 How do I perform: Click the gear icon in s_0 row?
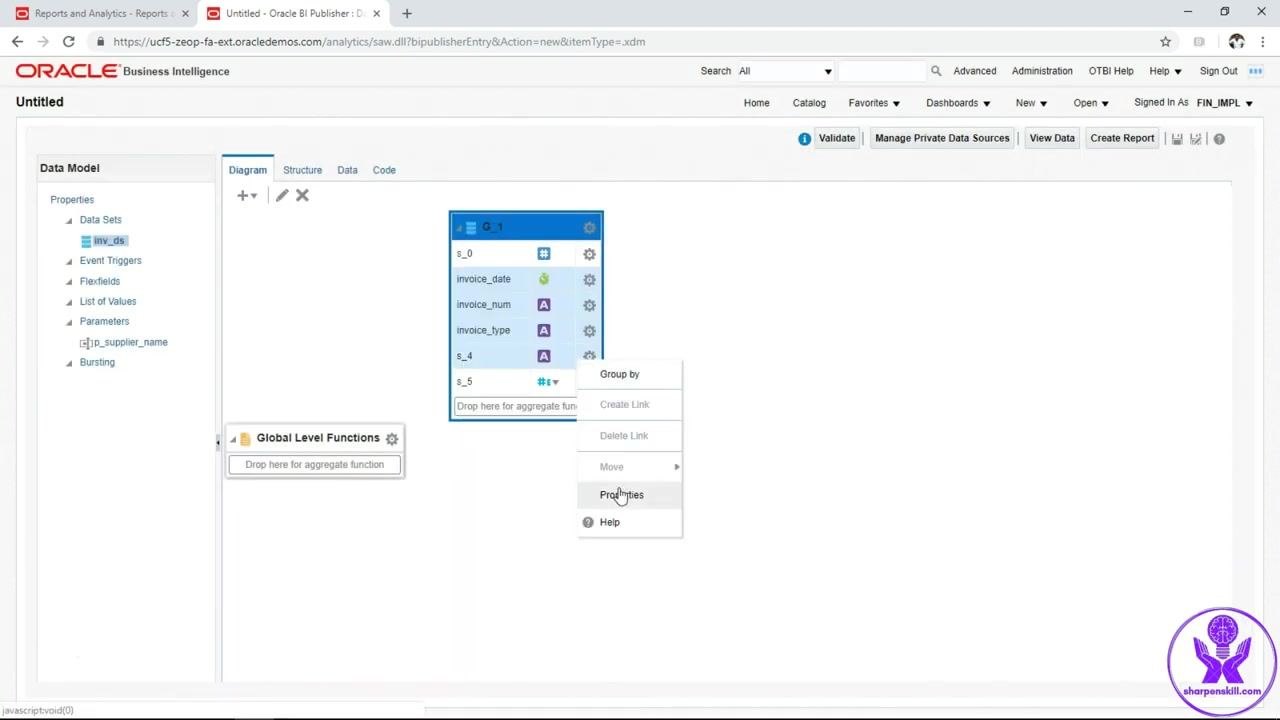589,254
